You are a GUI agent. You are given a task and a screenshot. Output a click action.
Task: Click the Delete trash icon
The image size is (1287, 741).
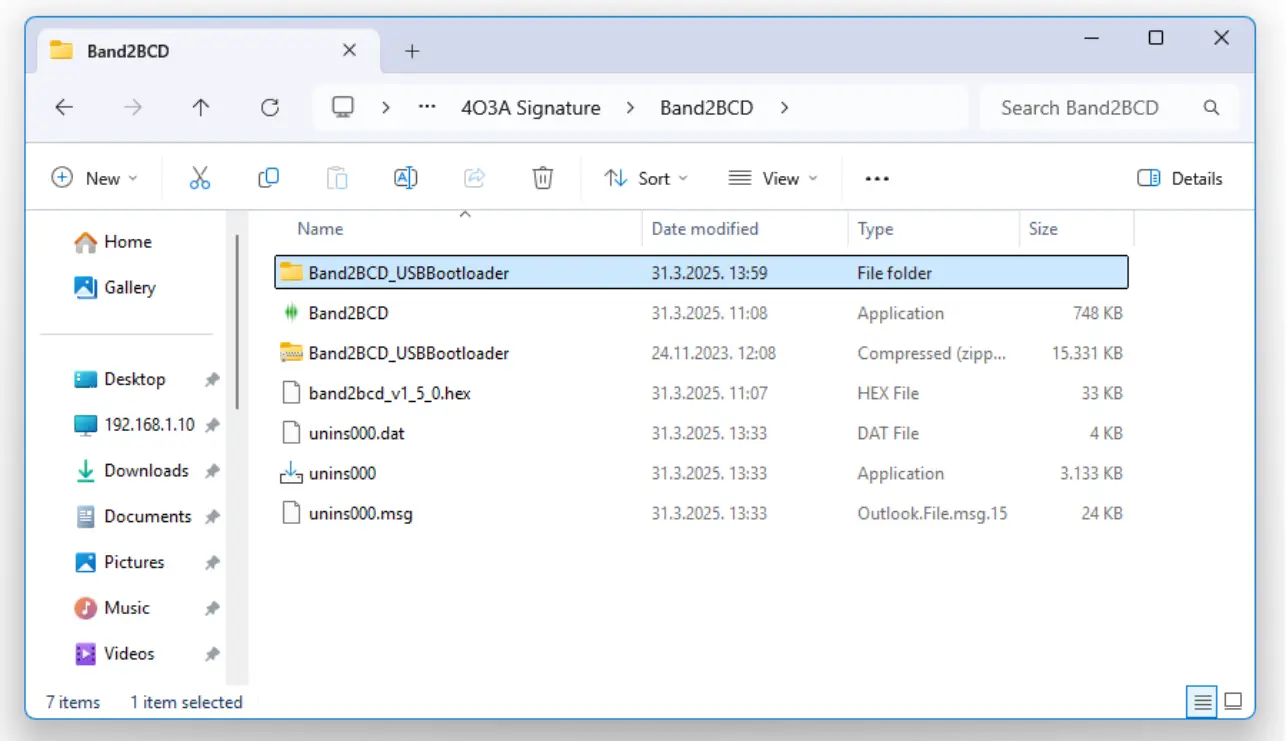pos(542,178)
